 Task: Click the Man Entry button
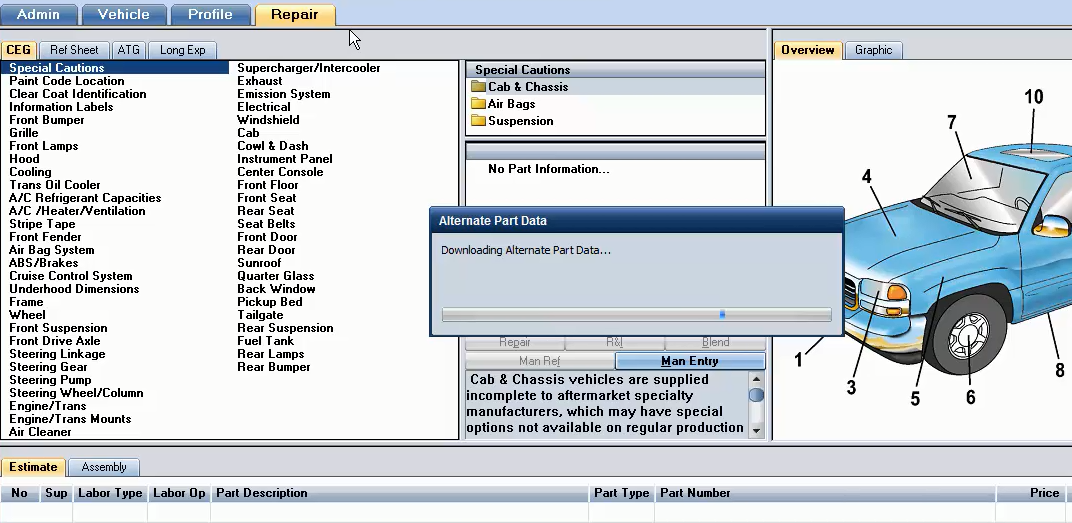coord(689,361)
